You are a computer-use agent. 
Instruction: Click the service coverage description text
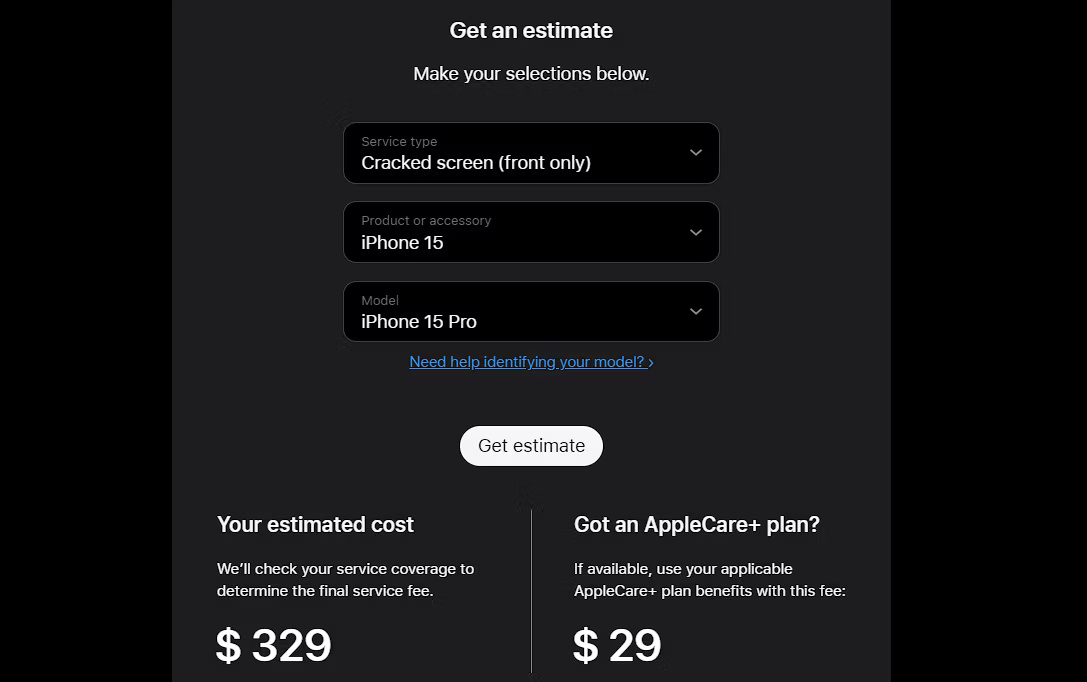346,579
